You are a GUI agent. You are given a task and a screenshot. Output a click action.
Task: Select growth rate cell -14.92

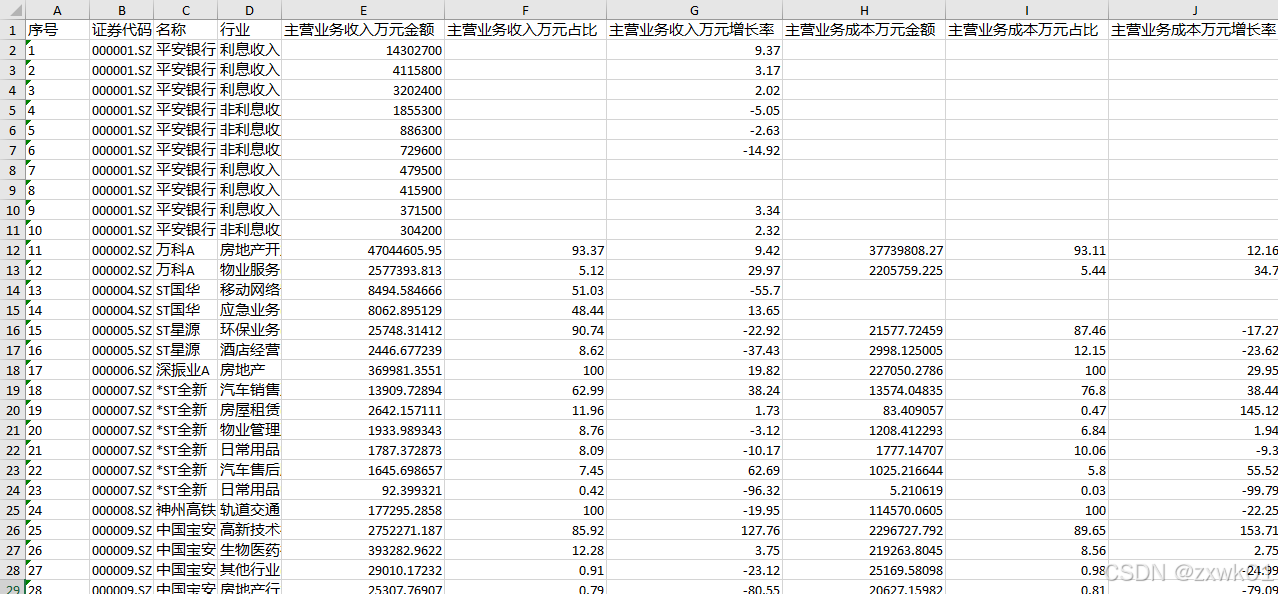[694, 150]
